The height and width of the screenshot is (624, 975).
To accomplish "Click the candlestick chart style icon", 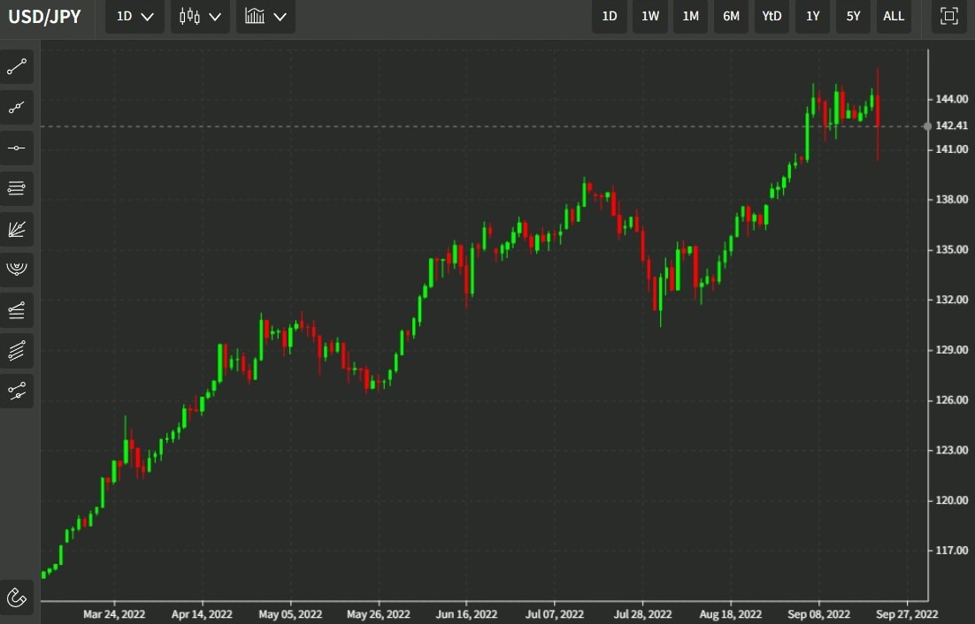I will tap(191, 16).
